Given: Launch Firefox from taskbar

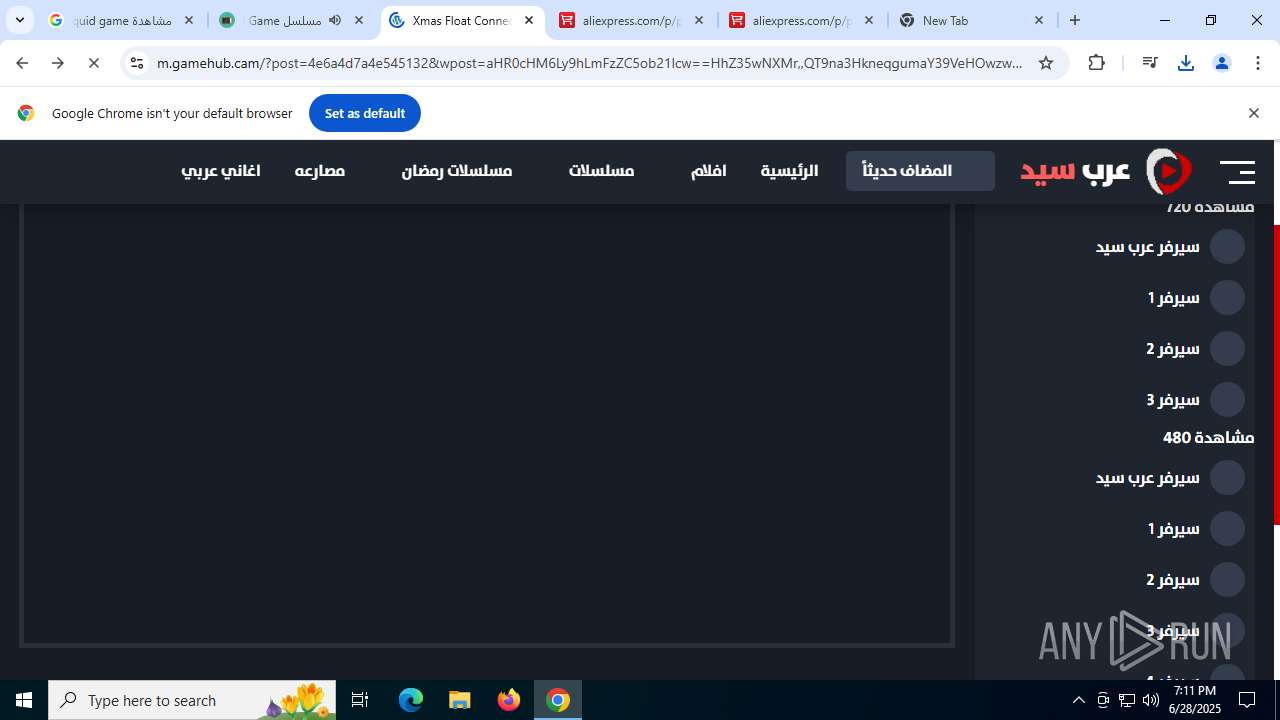Looking at the screenshot, I should pyautogui.click(x=509, y=700).
